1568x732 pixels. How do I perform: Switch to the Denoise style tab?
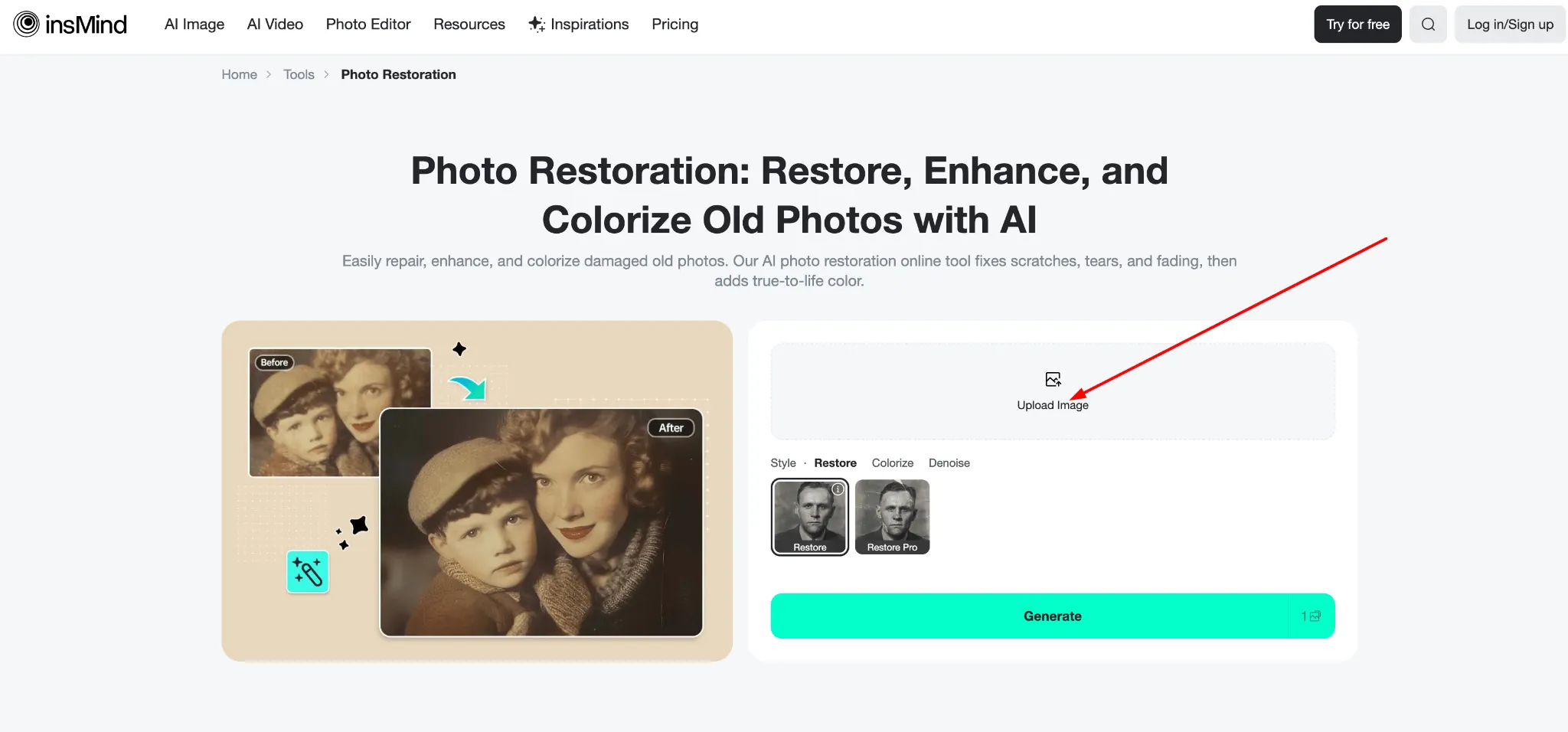point(949,463)
